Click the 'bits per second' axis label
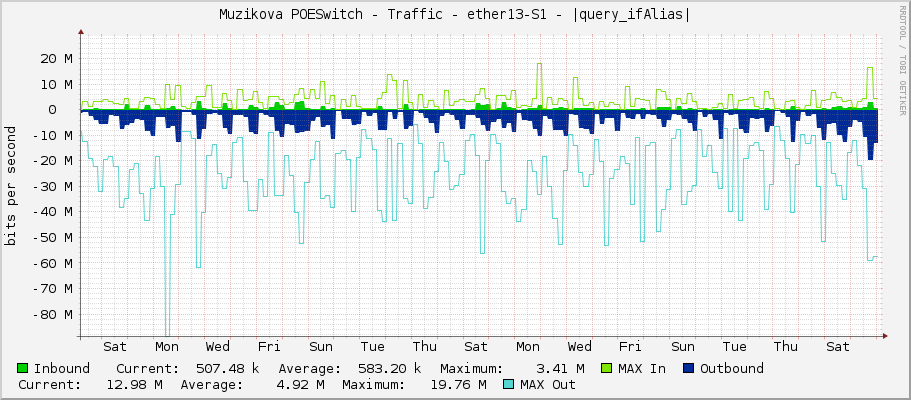Viewport: 911px width, 400px height. click(10, 186)
